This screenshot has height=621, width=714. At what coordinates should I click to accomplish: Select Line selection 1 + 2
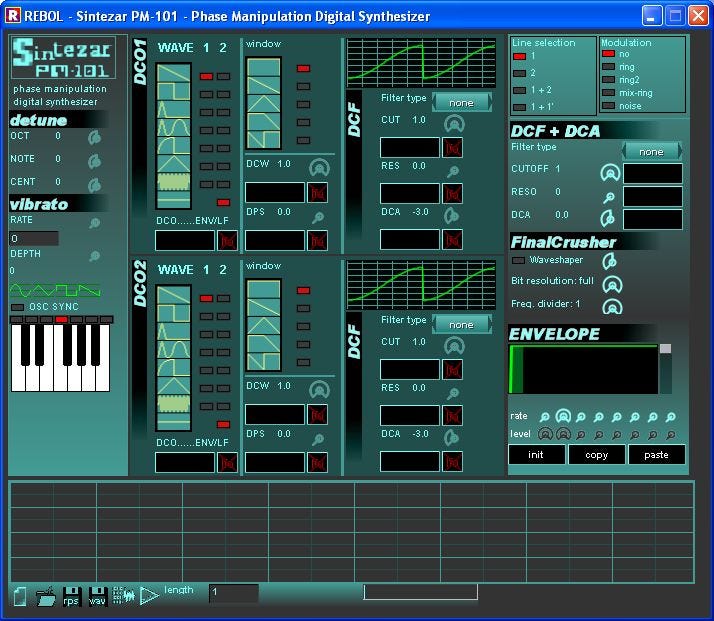click(x=520, y=90)
